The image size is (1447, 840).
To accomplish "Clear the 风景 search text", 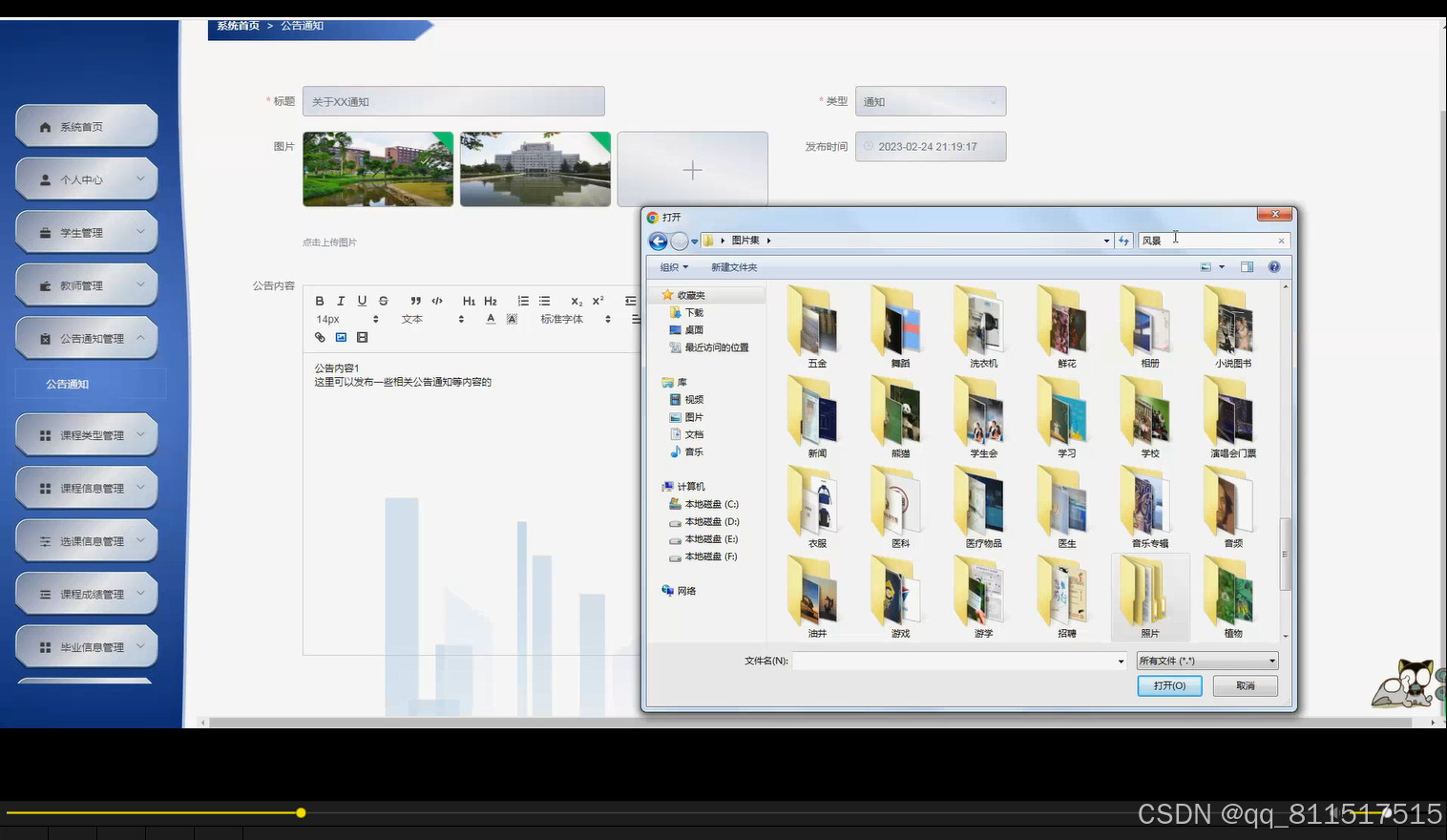I will (x=1281, y=241).
